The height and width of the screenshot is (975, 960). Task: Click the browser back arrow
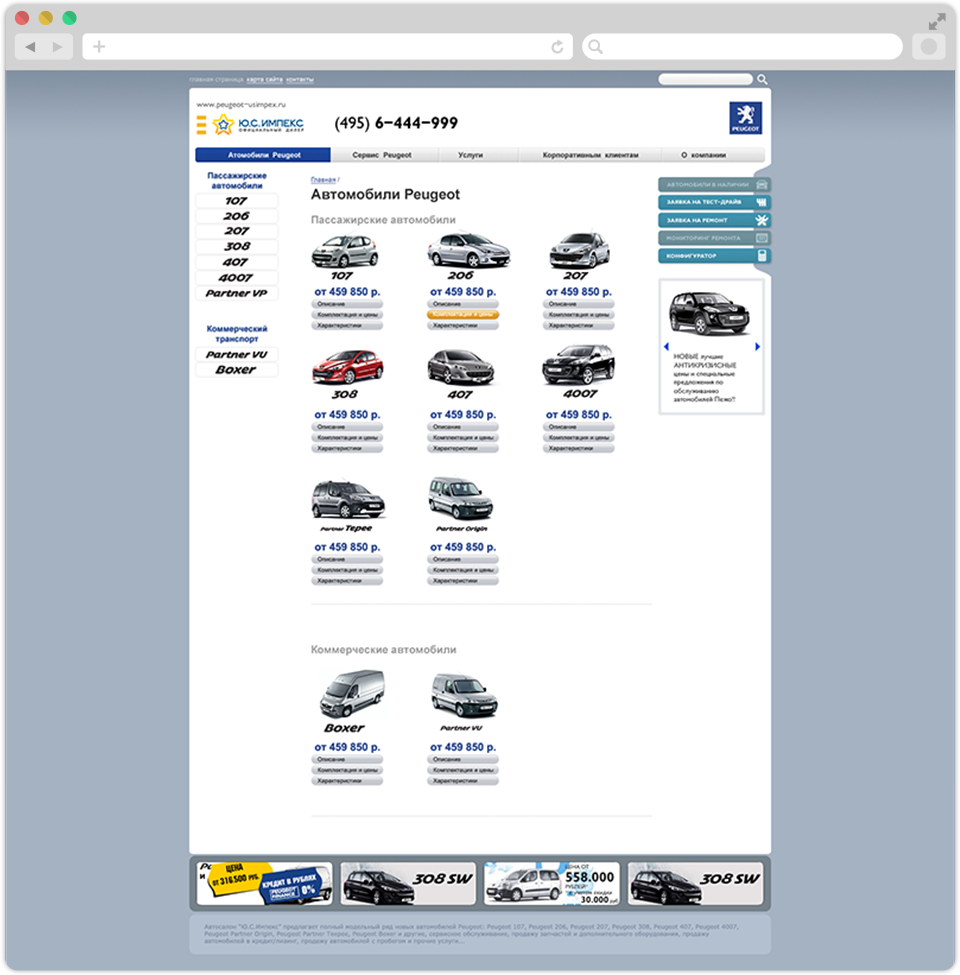pos(30,47)
